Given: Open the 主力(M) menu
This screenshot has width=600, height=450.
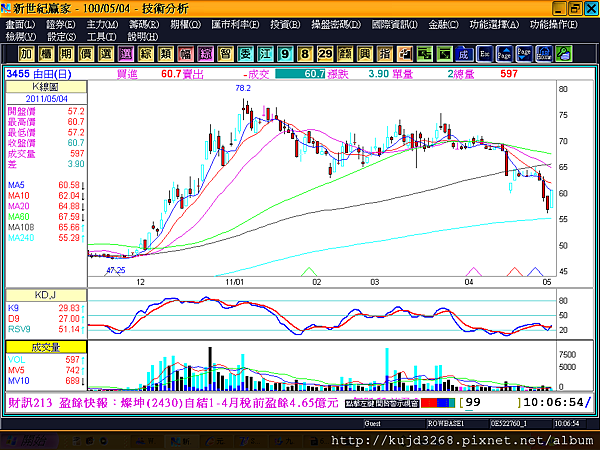Looking at the screenshot, I should pyautogui.click(x=102, y=24).
